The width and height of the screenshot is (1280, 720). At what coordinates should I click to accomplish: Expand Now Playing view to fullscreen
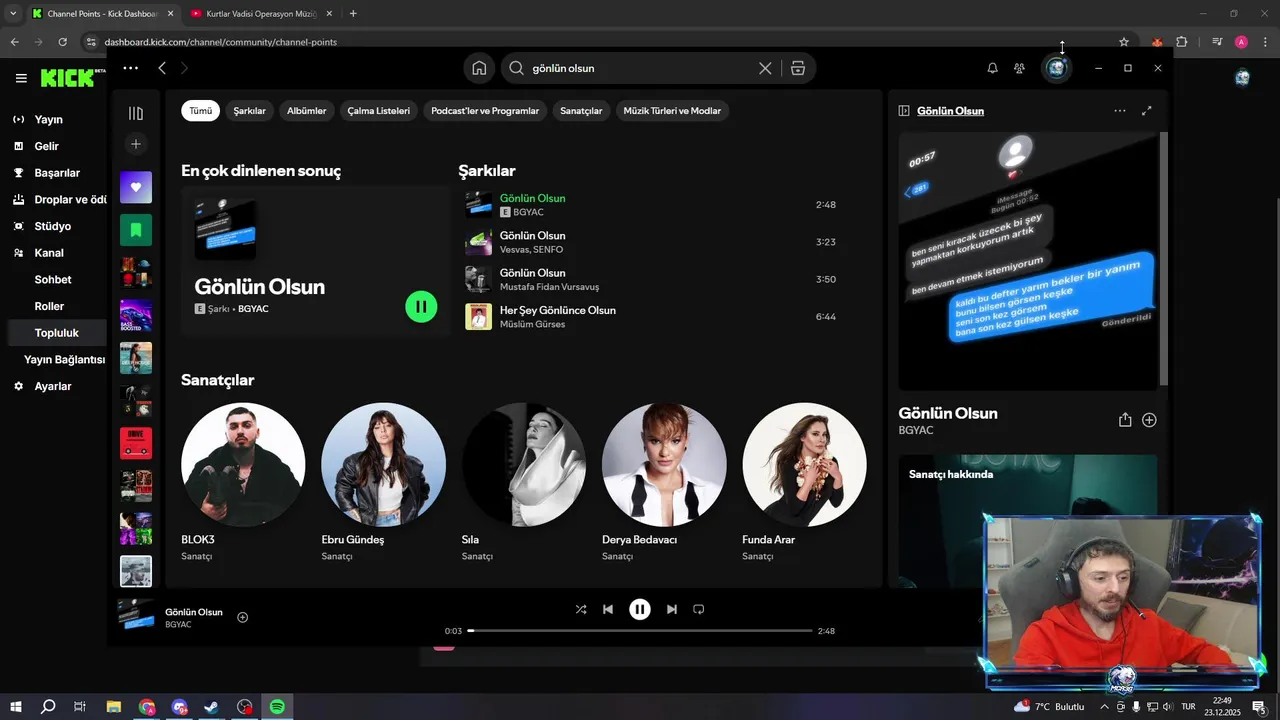click(x=1147, y=111)
